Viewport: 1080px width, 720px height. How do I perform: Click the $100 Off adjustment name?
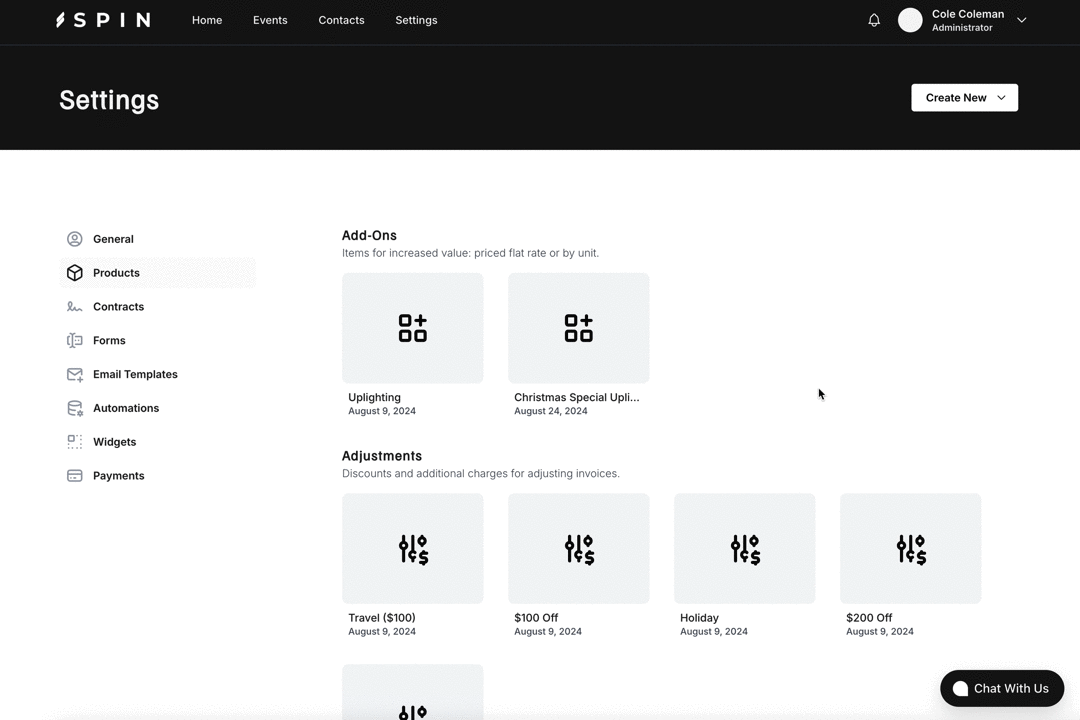point(536,618)
